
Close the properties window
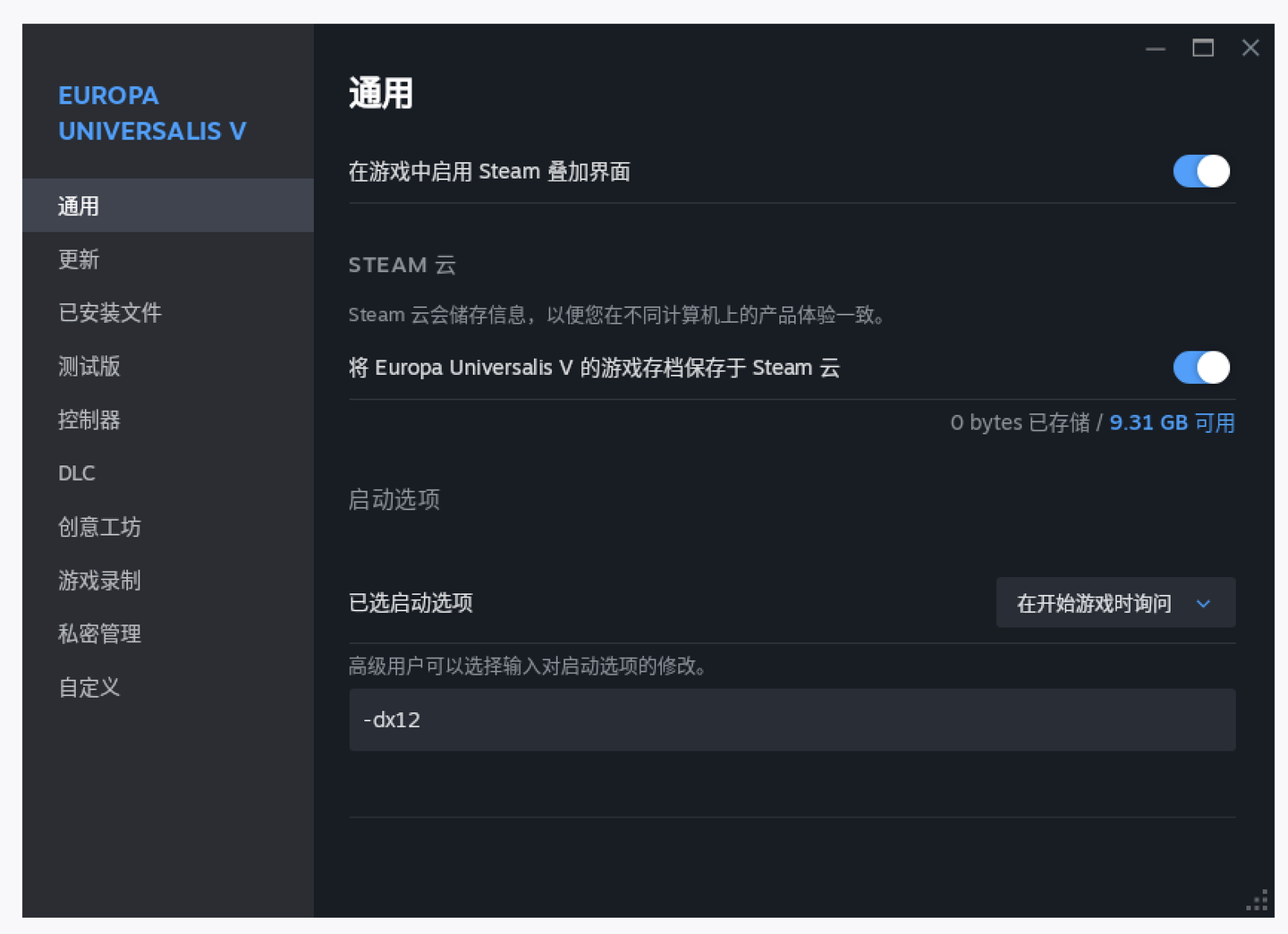click(x=1250, y=48)
